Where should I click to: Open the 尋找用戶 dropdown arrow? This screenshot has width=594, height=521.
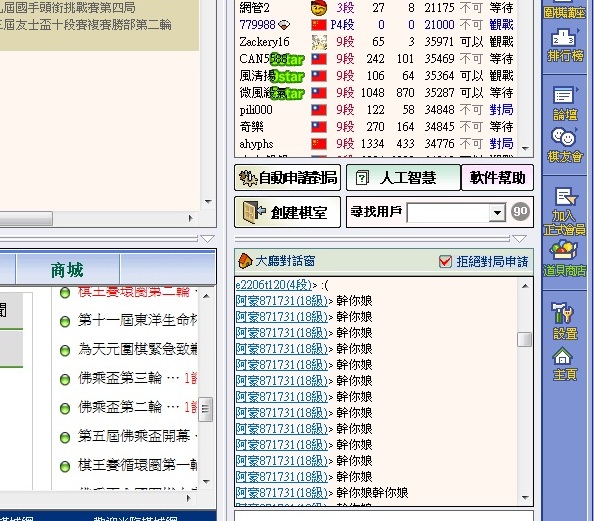pyautogui.click(x=497, y=213)
